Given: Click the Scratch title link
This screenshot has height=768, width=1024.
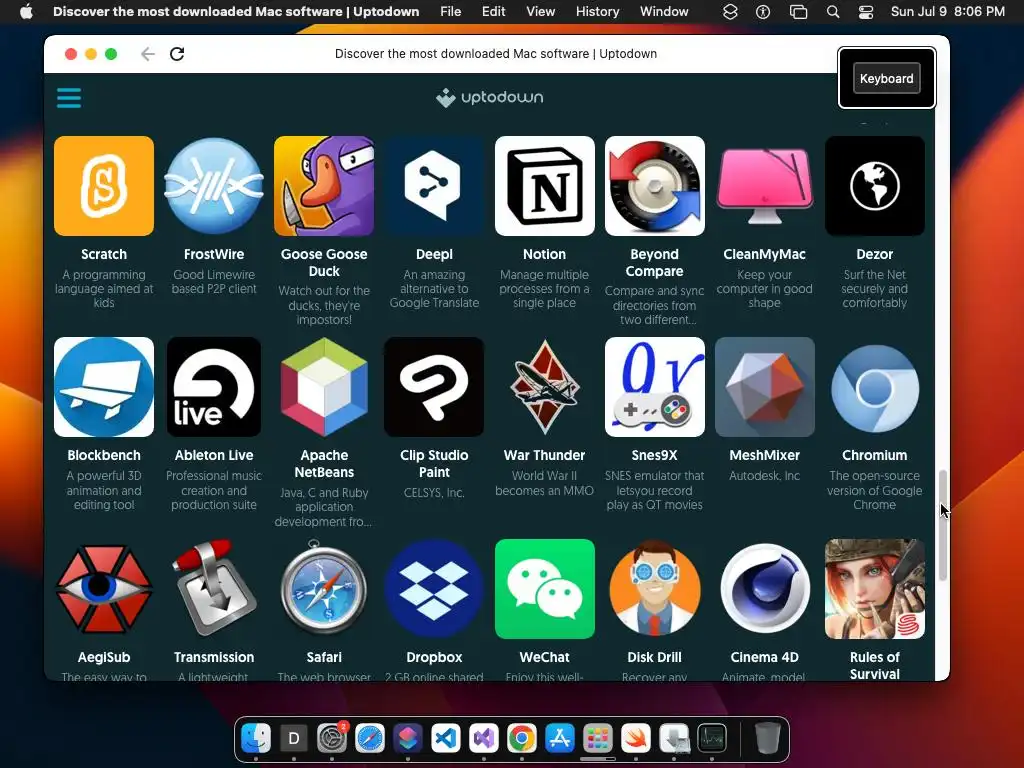Looking at the screenshot, I should [104, 254].
